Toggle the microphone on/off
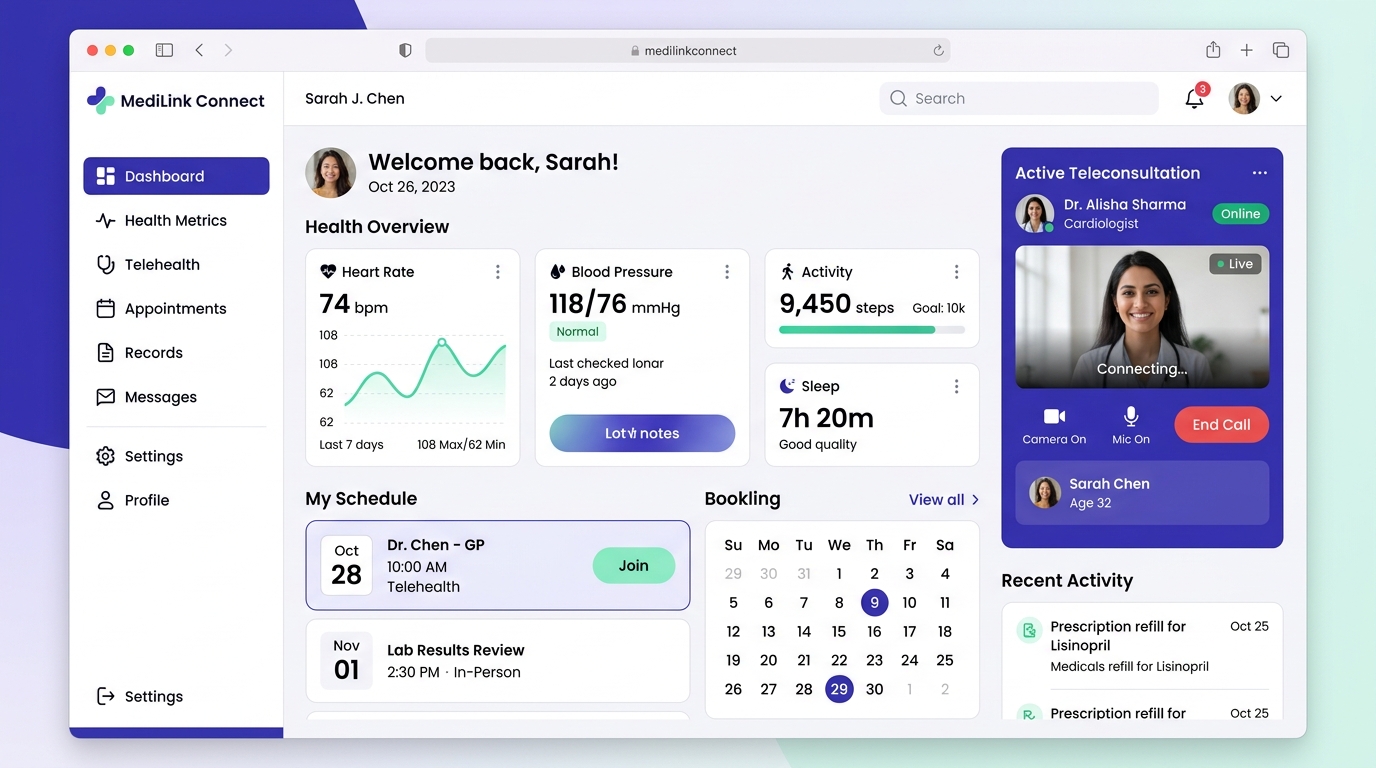 1131,425
